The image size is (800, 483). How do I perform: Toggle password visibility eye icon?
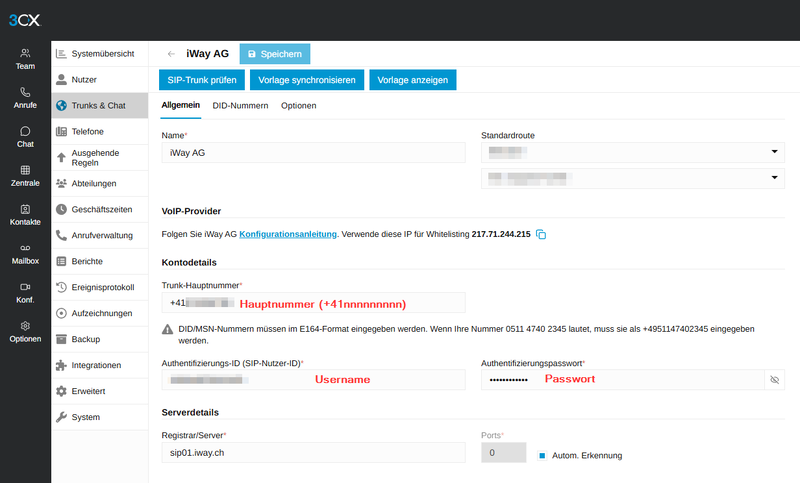point(774,380)
